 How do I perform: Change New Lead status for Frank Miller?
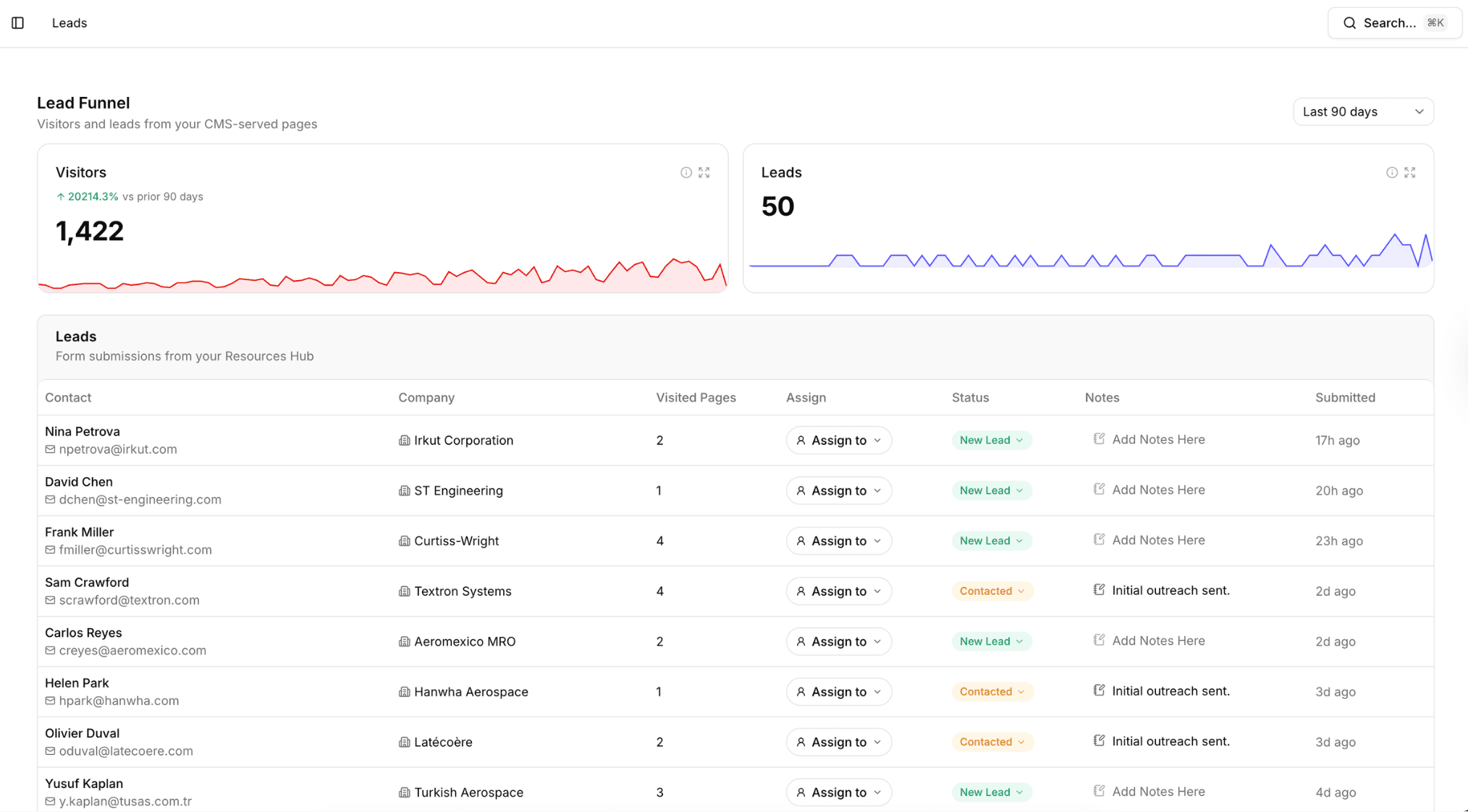tap(991, 541)
